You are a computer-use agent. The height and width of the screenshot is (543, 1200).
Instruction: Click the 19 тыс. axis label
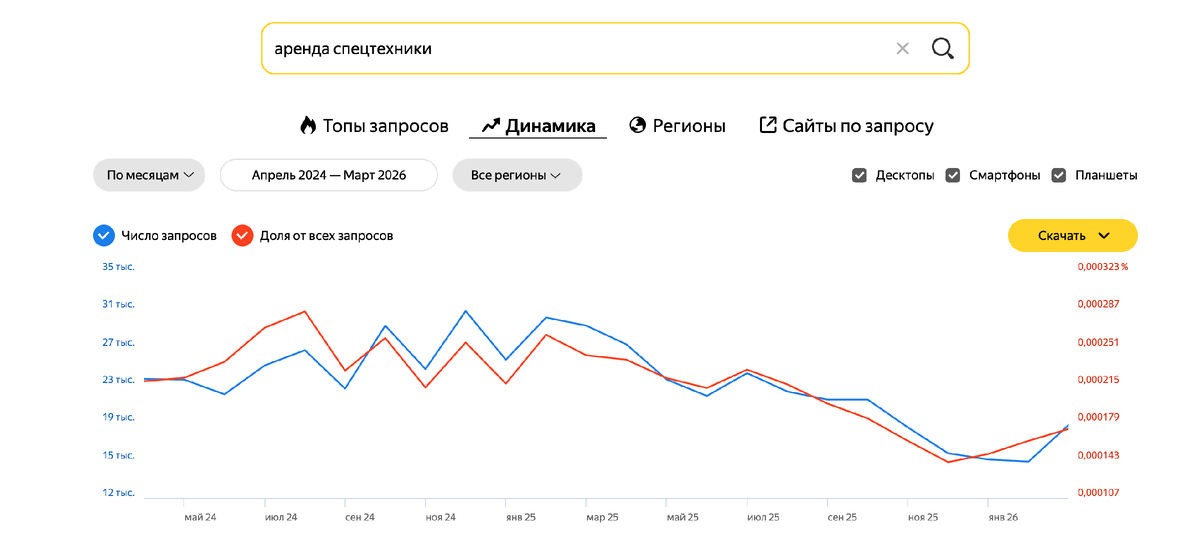click(x=118, y=417)
